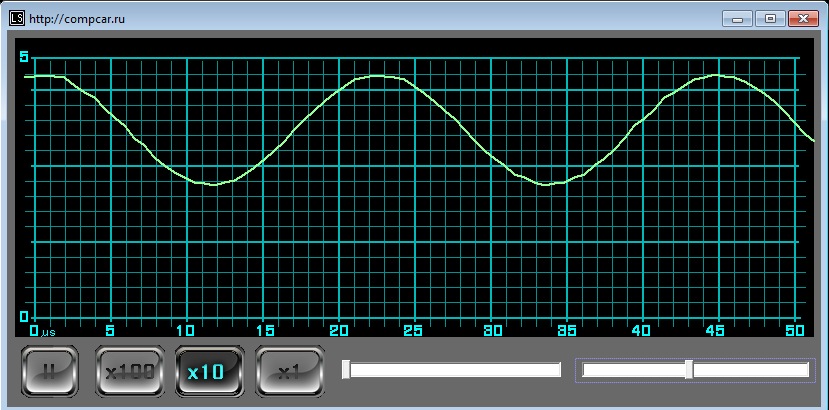Viewport: 829px width, 410px height.
Task: Minimize the oscilloscope window
Action: tap(738, 18)
